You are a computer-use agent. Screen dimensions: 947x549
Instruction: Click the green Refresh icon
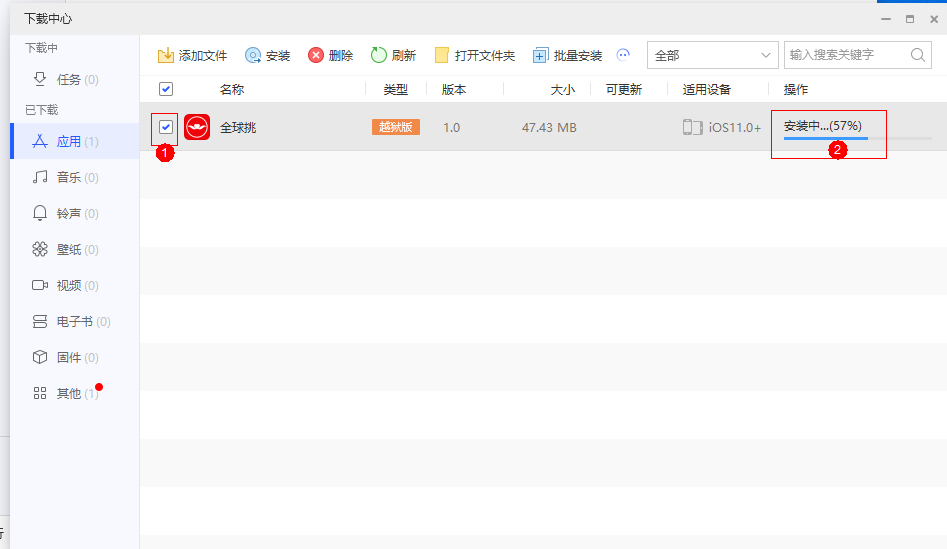pyautogui.click(x=379, y=55)
